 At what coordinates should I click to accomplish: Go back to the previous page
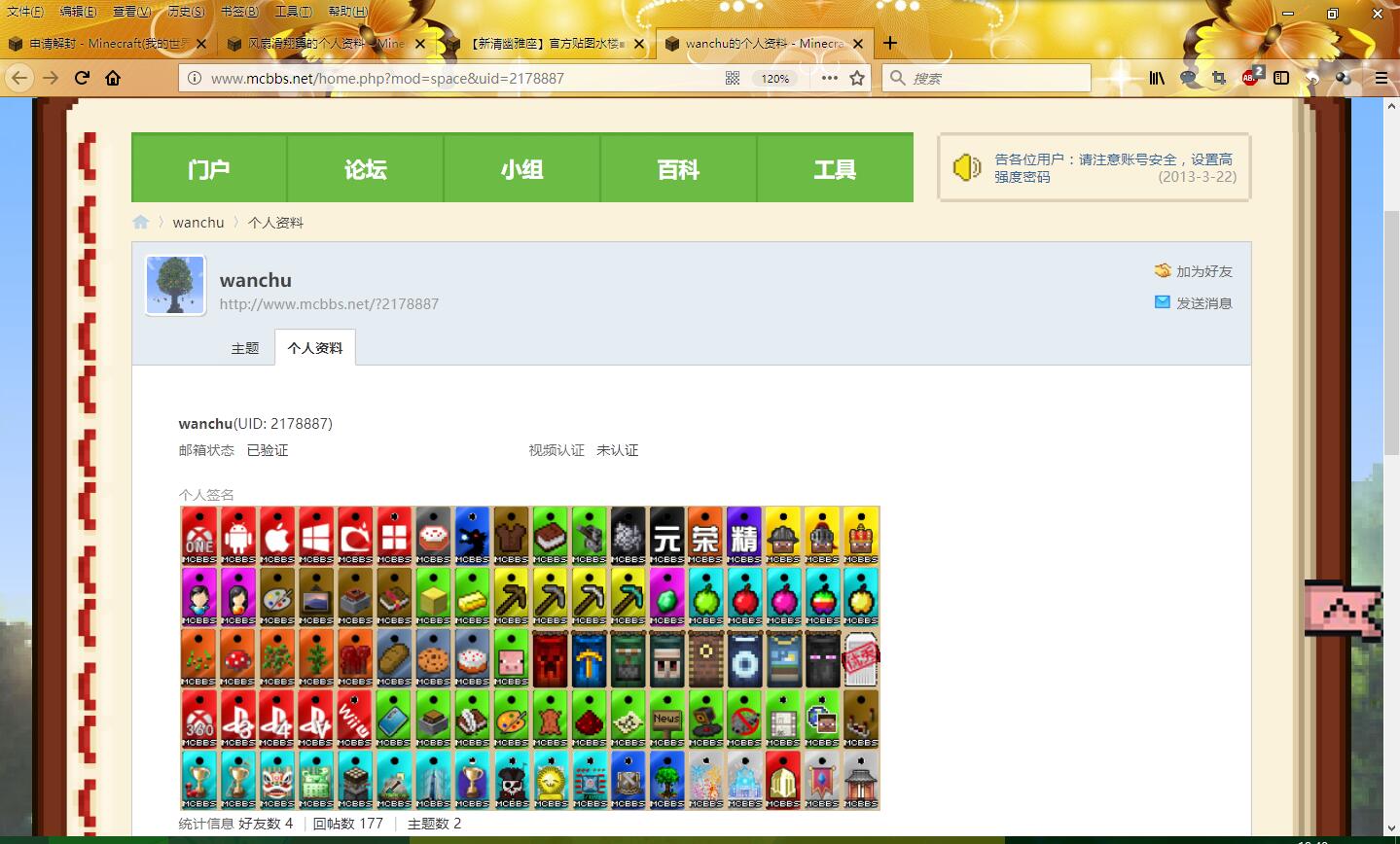coord(19,78)
